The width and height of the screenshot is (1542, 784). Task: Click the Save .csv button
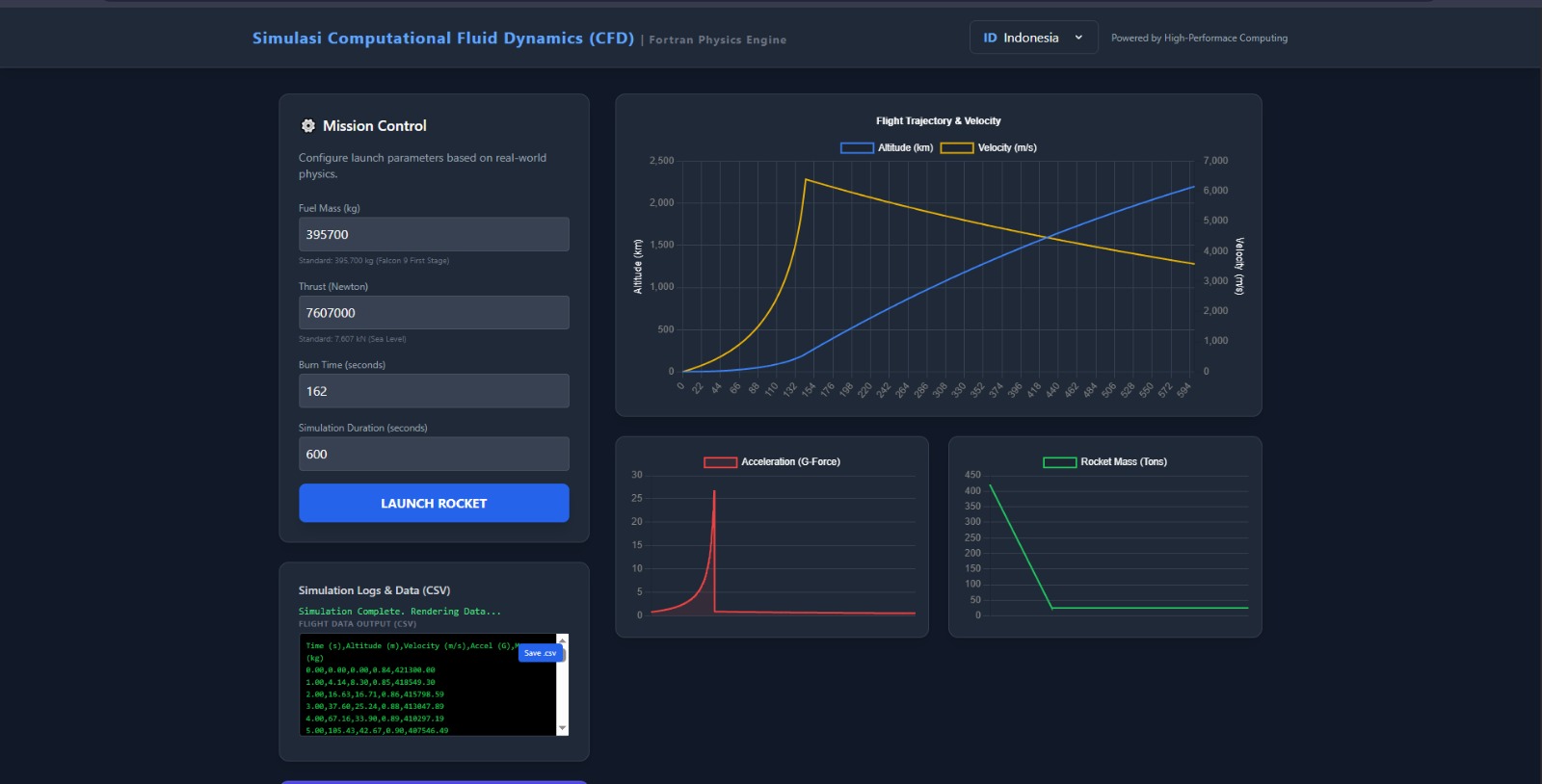pyautogui.click(x=540, y=653)
